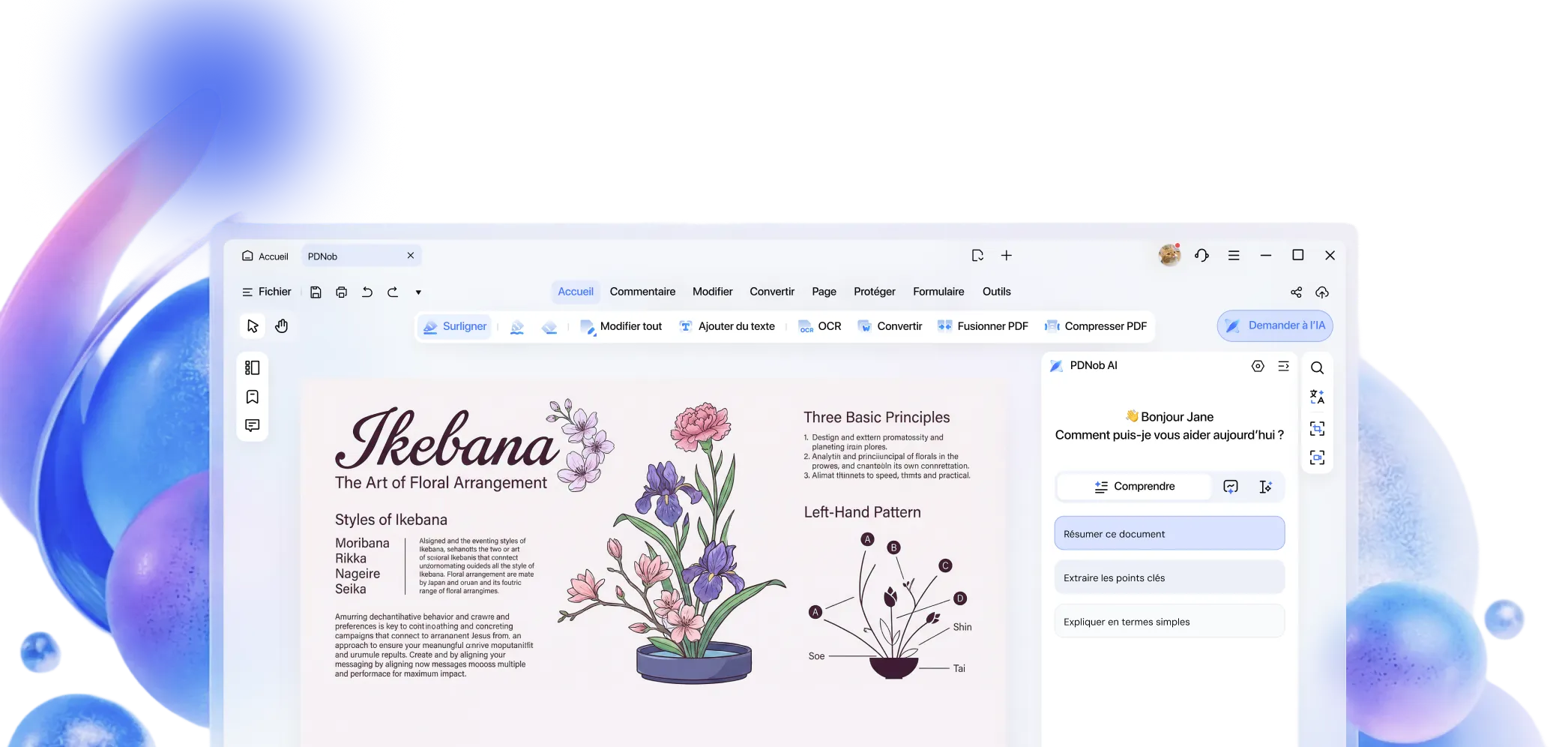Upload document to cloud

[1322, 292]
